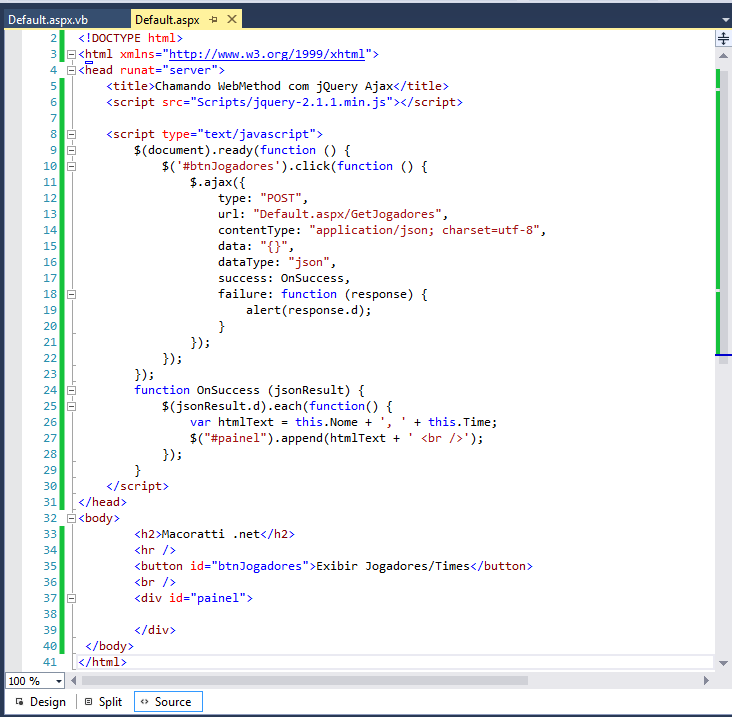Collapse the each callback on line 25
Screen dimensions: 732x717
pyautogui.click(x=71, y=407)
